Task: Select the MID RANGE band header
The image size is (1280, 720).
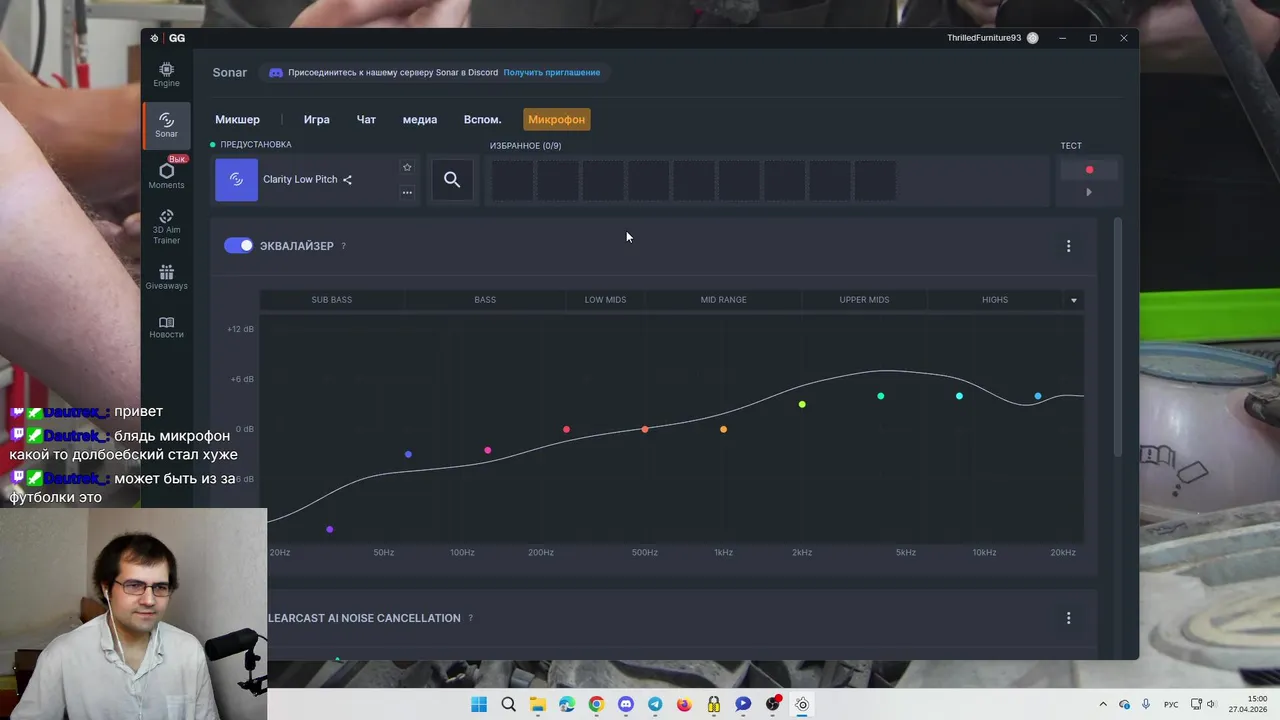Action: (x=723, y=300)
